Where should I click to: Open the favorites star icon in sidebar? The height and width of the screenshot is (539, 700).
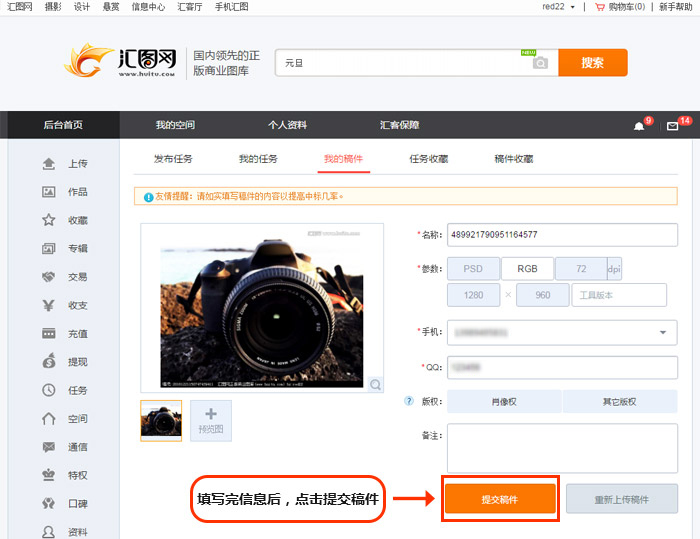click(48, 220)
